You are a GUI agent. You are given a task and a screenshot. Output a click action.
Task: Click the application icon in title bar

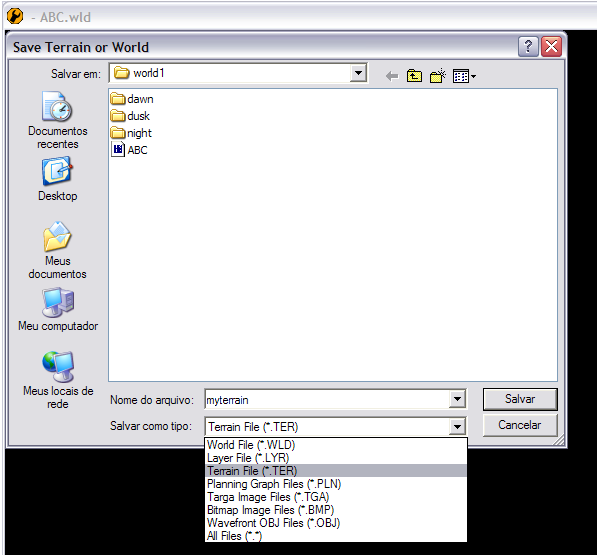[15, 16]
